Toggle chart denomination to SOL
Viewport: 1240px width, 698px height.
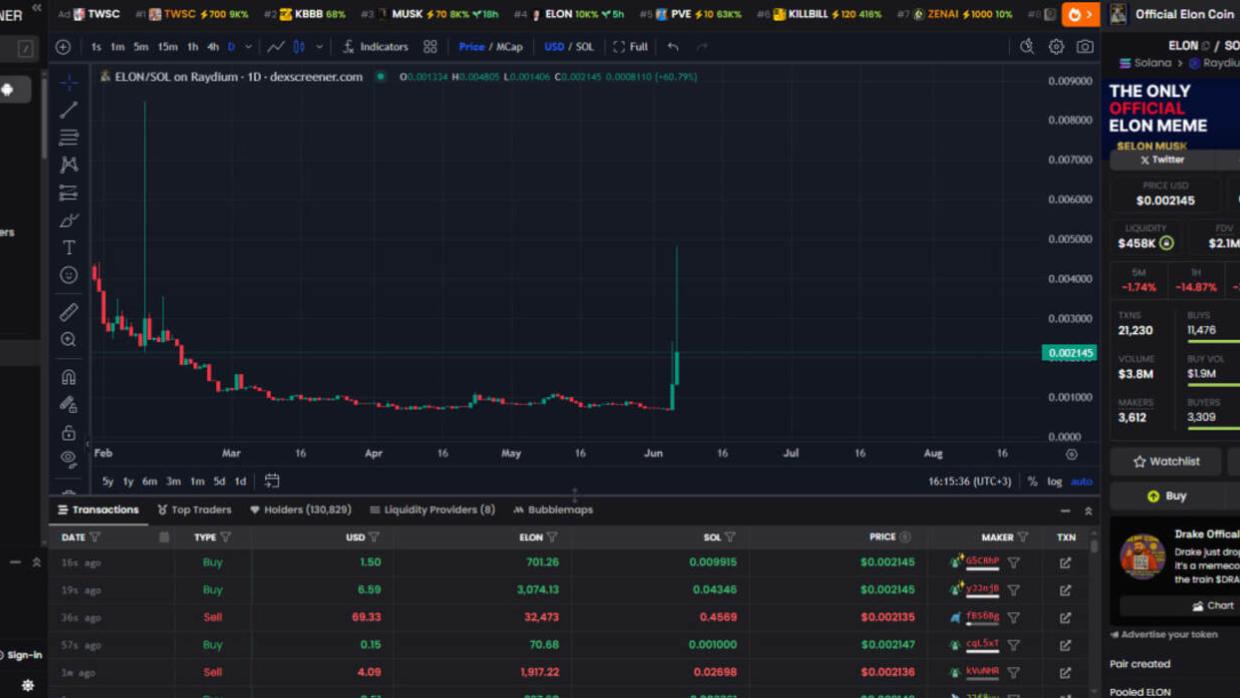[585, 47]
